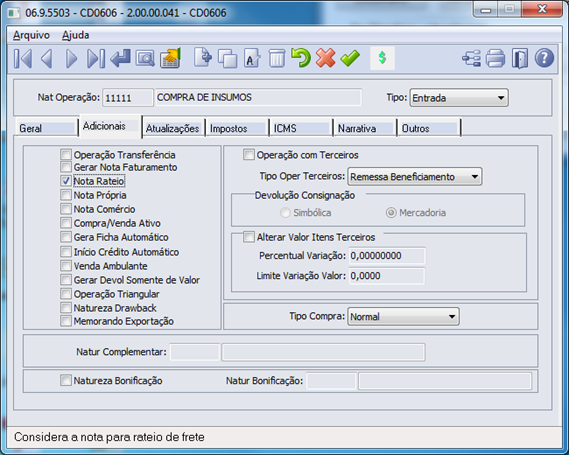Open the Impostos tab
This screenshot has height=455, width=569.
click(x=237, y=128)
